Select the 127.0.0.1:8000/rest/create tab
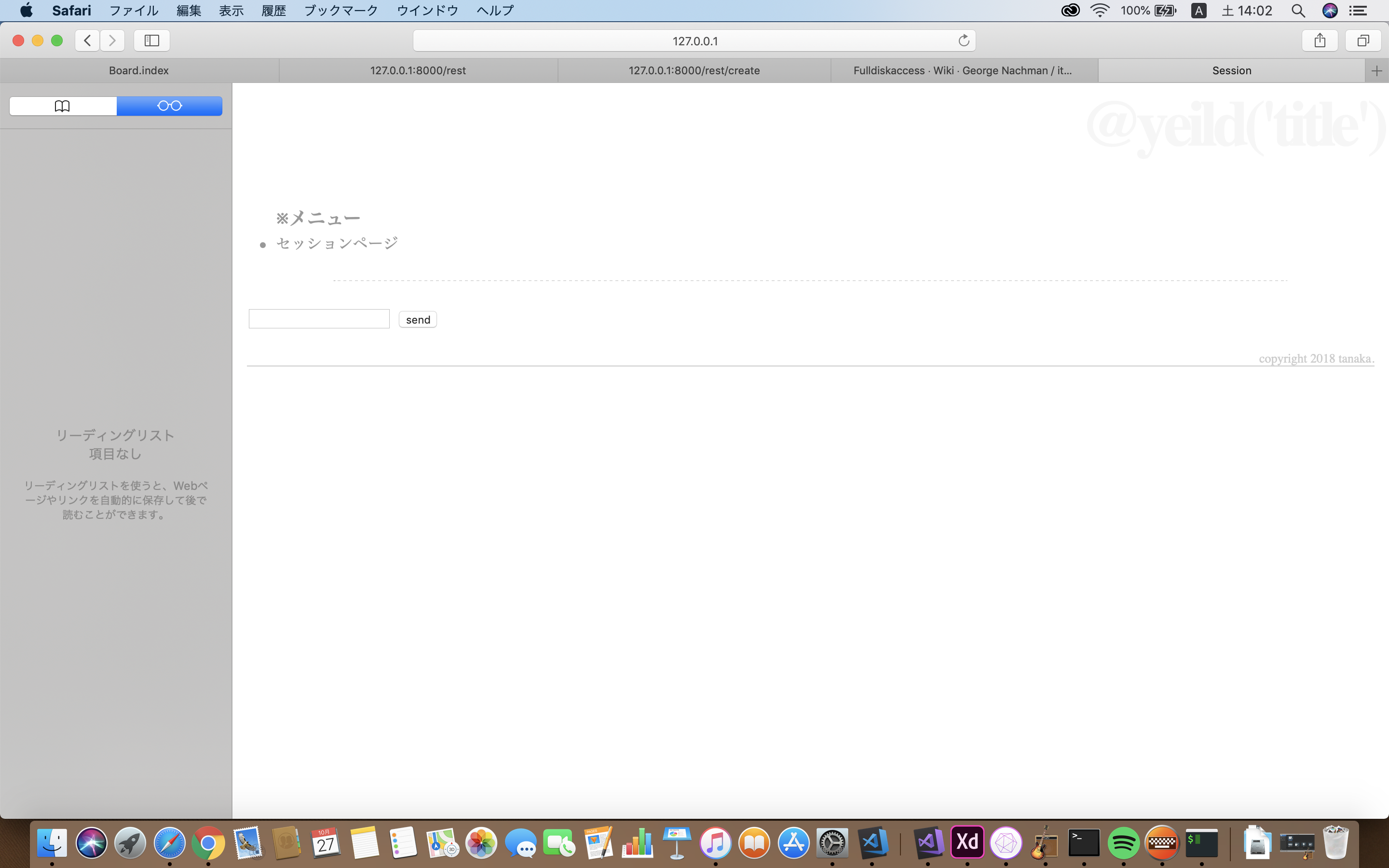The height and width of the screenshot is (868, 1389). pyautogui.click(x=694, y=70)
